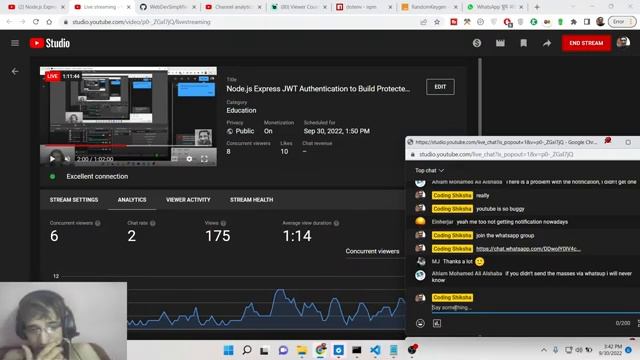Viewport: 640px width, 360px height.
Task: Show hidden system tray icons chevron
Action: [x=544, y=350]
